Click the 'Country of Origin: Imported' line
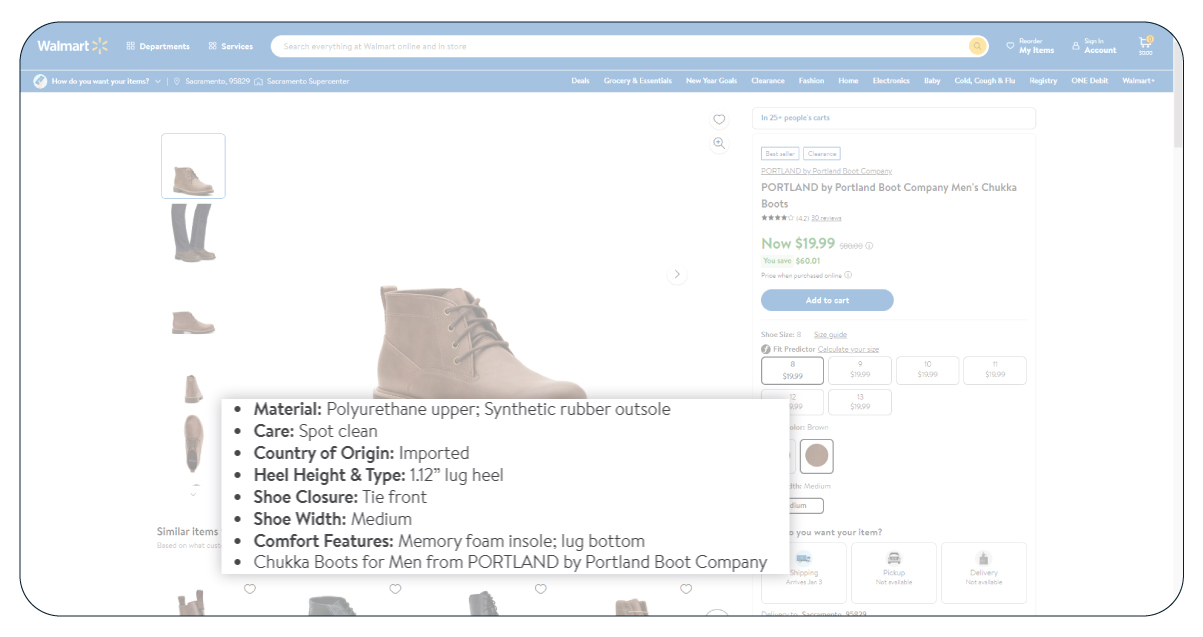 [x=361, y=453]
